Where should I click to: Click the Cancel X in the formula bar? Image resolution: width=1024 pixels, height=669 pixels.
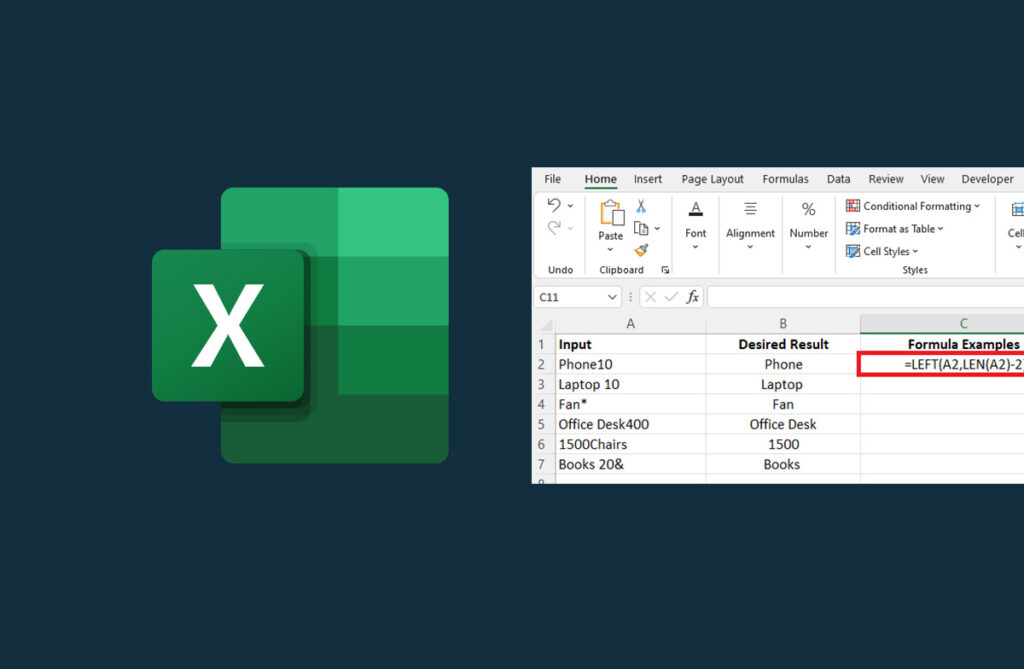click(650, 297)
